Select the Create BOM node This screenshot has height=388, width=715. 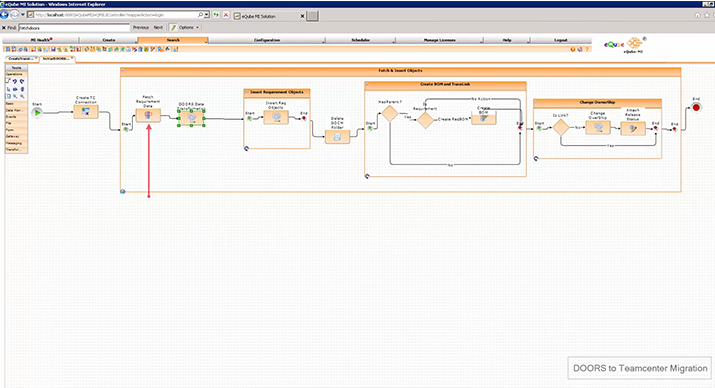point(483,119)
